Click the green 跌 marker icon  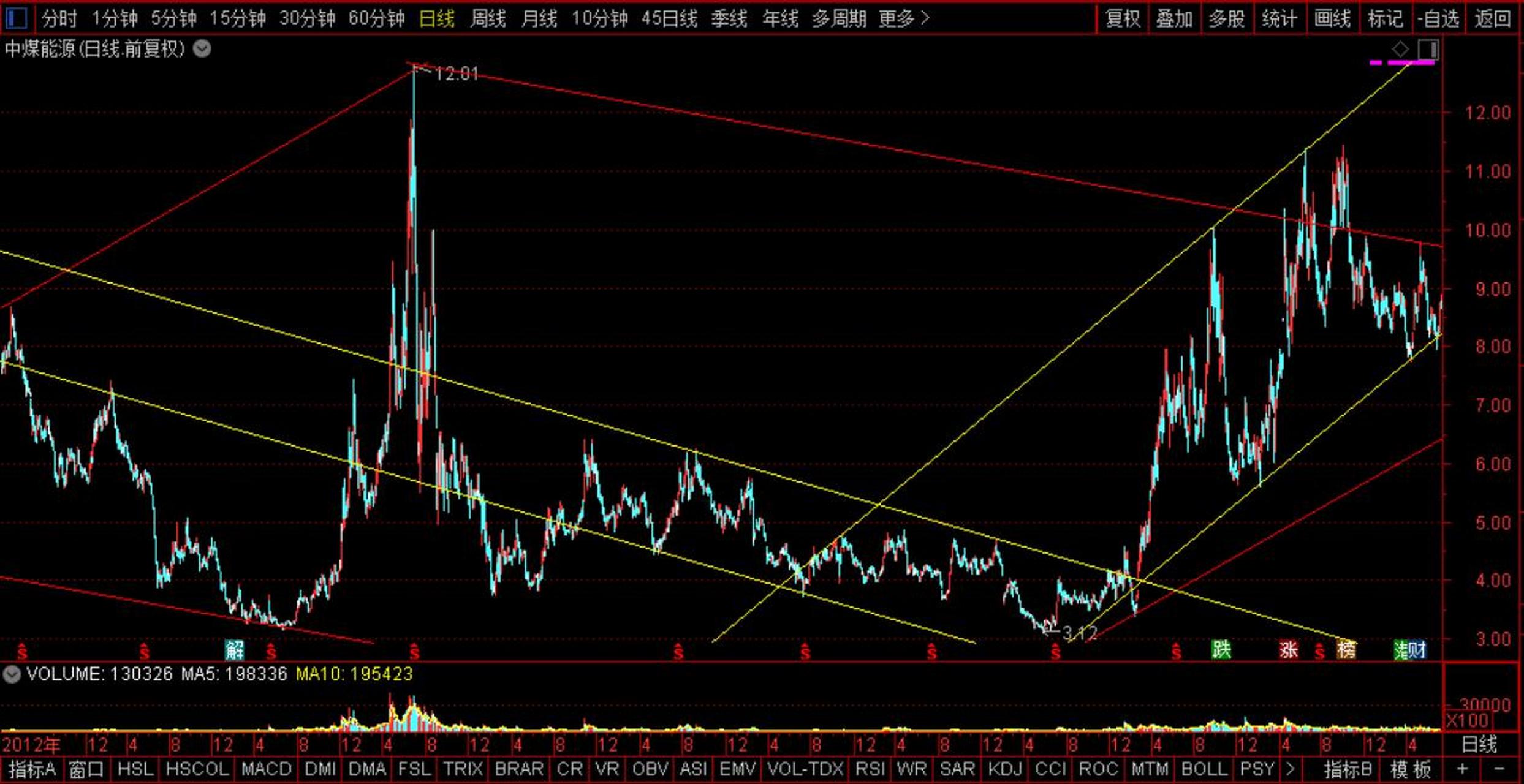tap(1221, 649)
